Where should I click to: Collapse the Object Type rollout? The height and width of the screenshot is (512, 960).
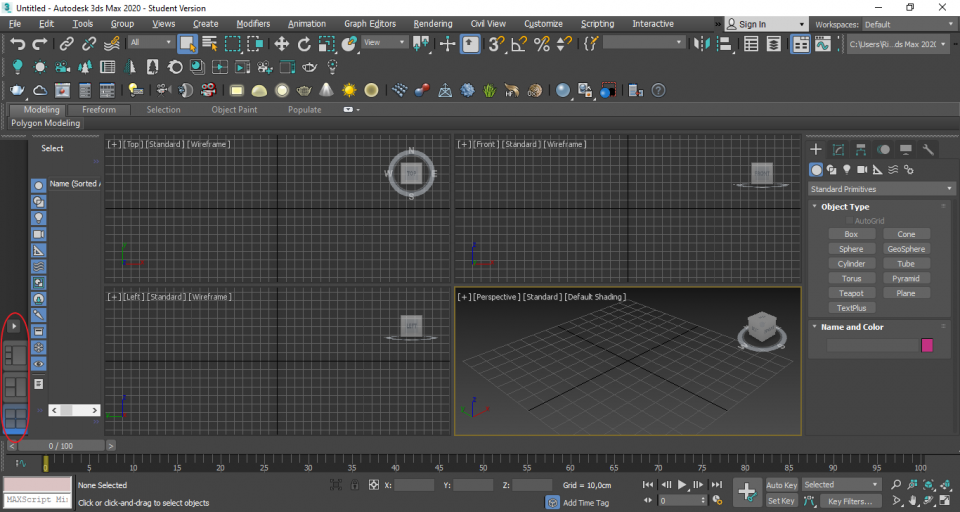(x=814, y=206)
